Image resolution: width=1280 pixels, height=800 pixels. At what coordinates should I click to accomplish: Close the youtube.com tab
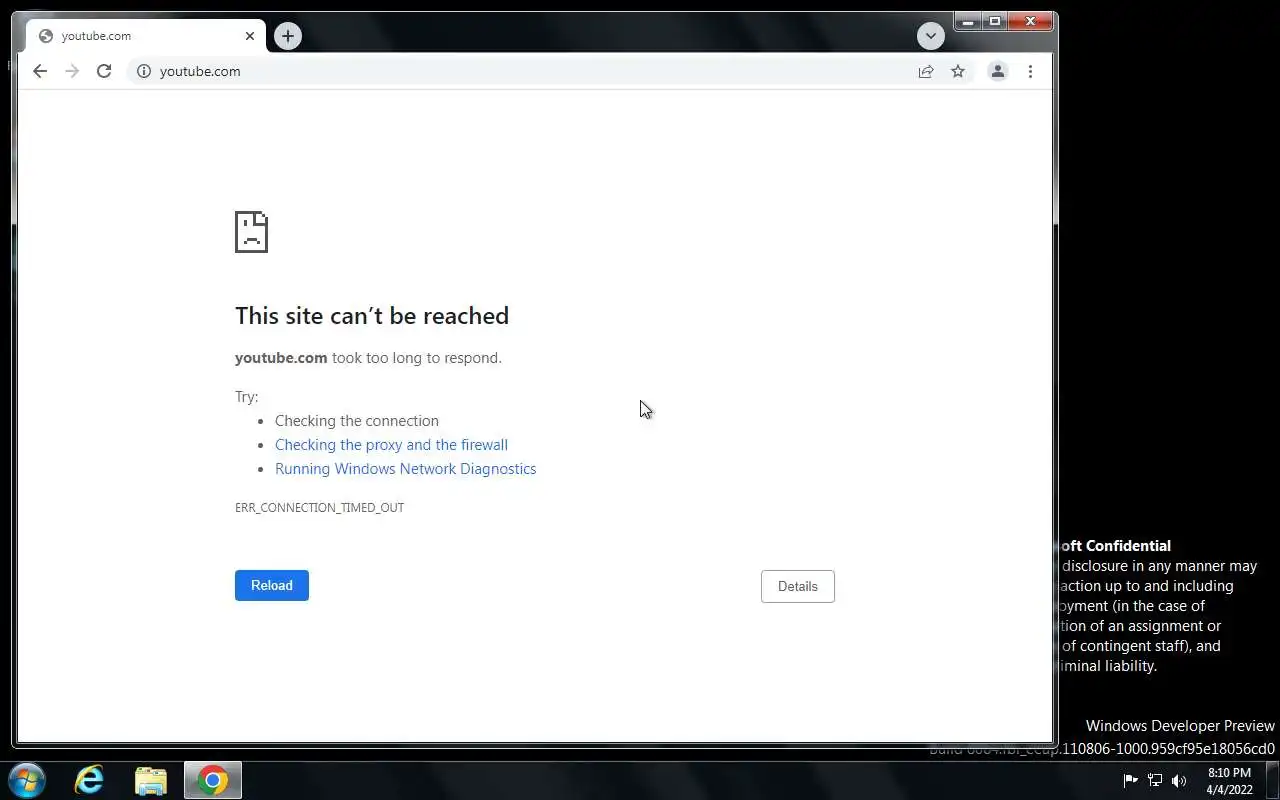[x=250, y=36]
